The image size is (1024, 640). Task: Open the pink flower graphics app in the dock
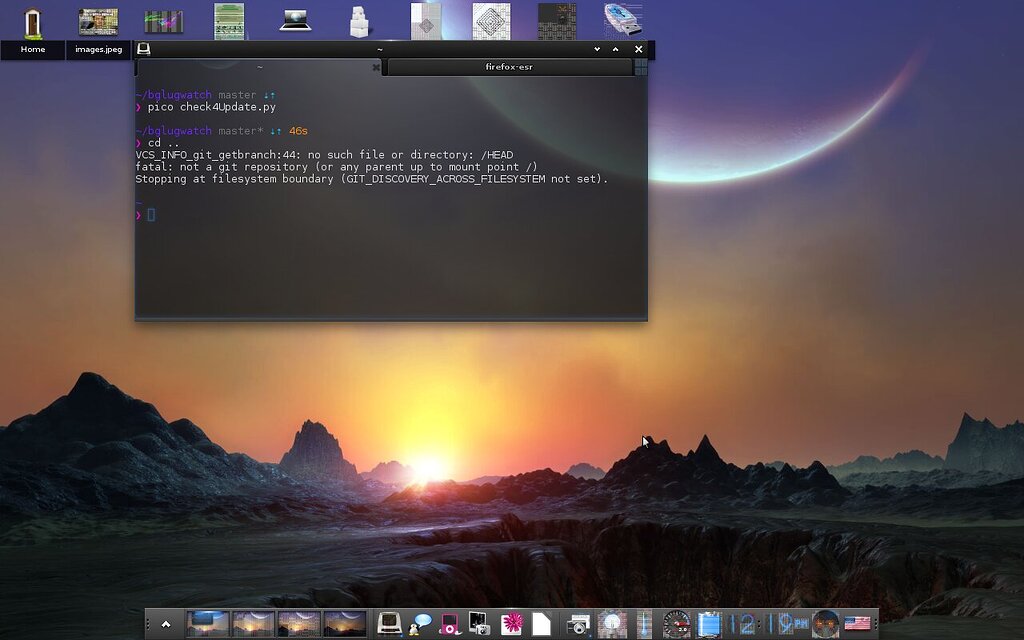[513, 623]
